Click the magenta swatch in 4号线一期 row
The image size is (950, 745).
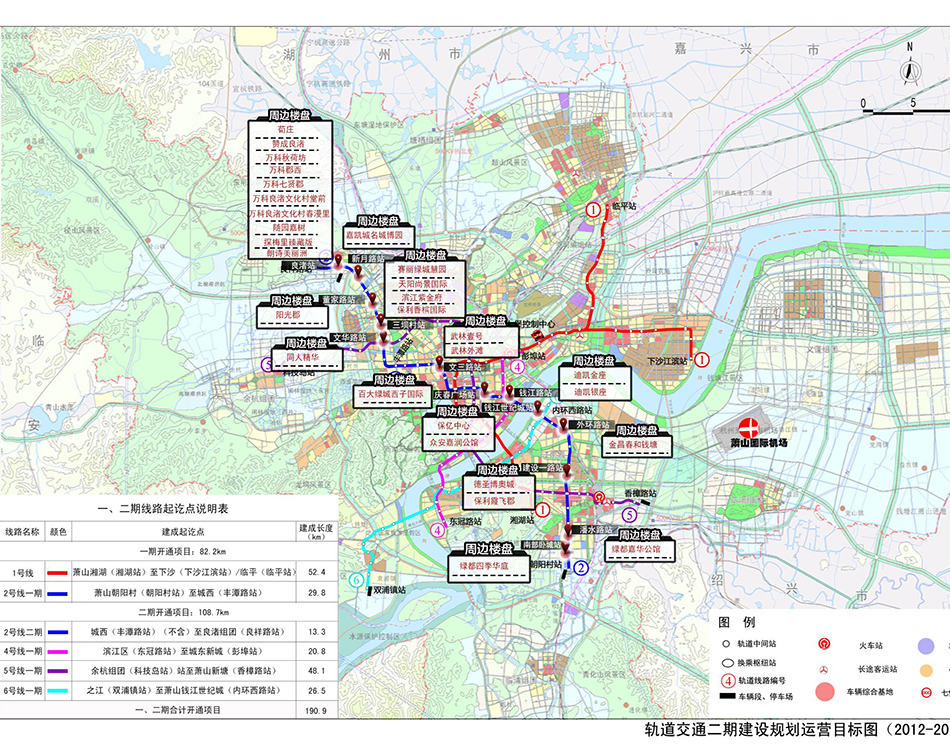click(x=58, y=652)
